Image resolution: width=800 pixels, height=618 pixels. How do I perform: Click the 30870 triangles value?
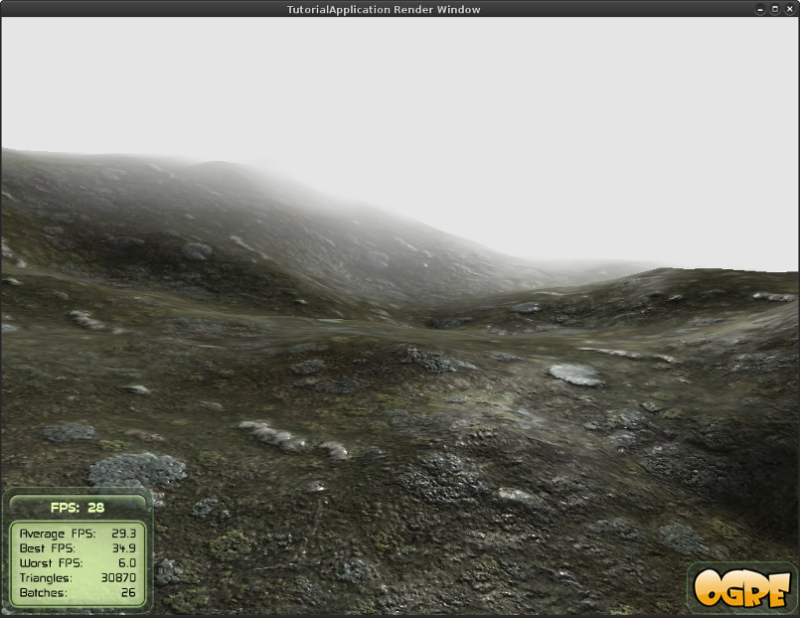118,578
